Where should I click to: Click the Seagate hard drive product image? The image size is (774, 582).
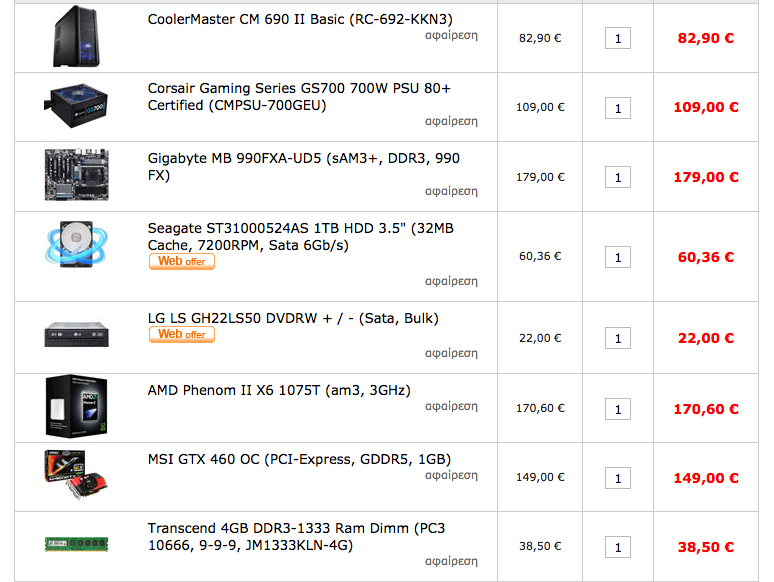(76, 244)
